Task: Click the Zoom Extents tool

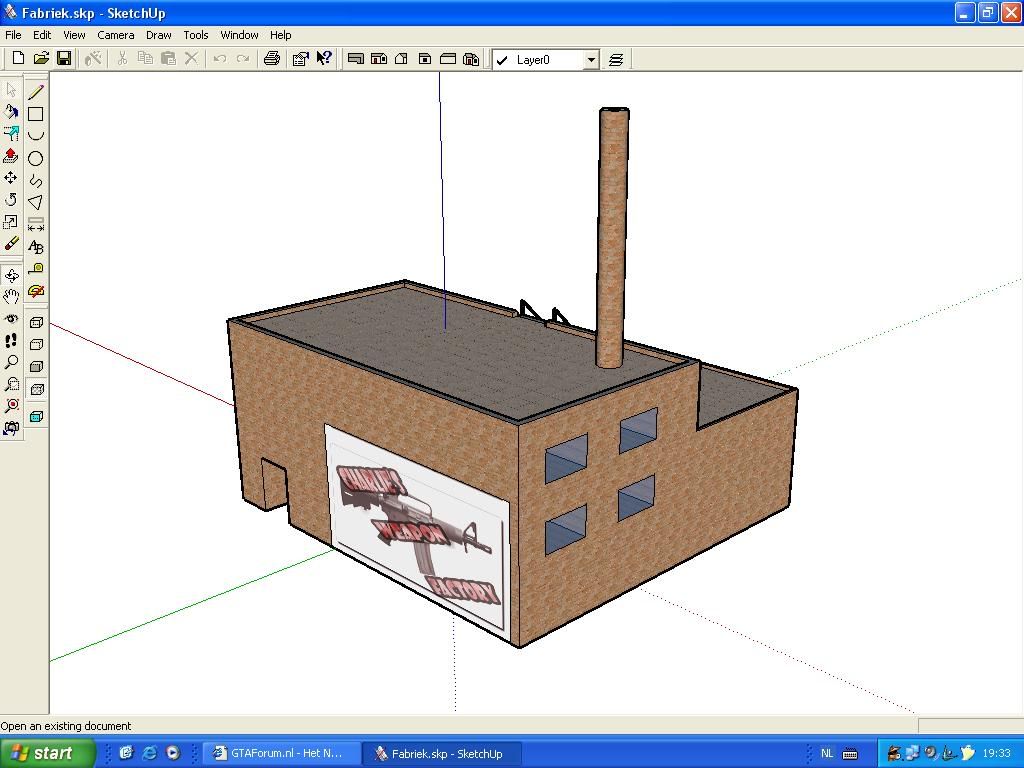Action: click(11, 406)
